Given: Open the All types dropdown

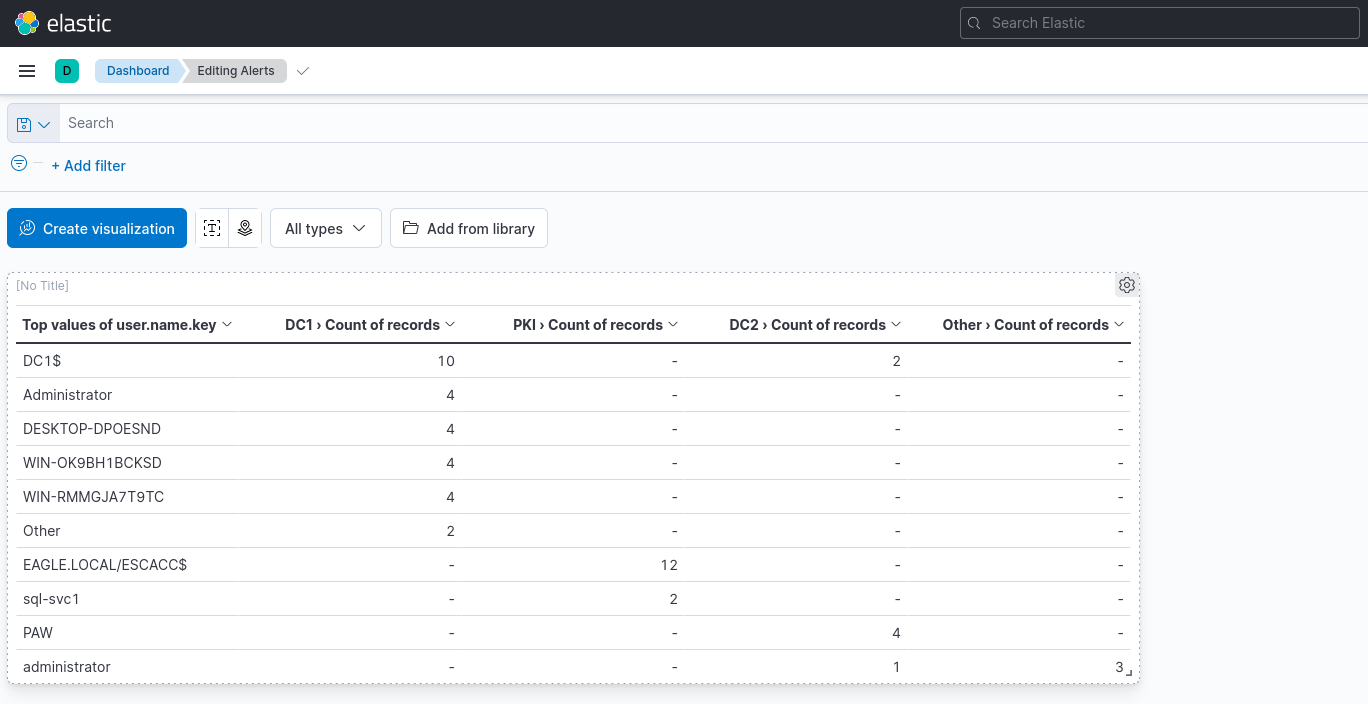Looking at the screenshot, I should coord(325,228).
